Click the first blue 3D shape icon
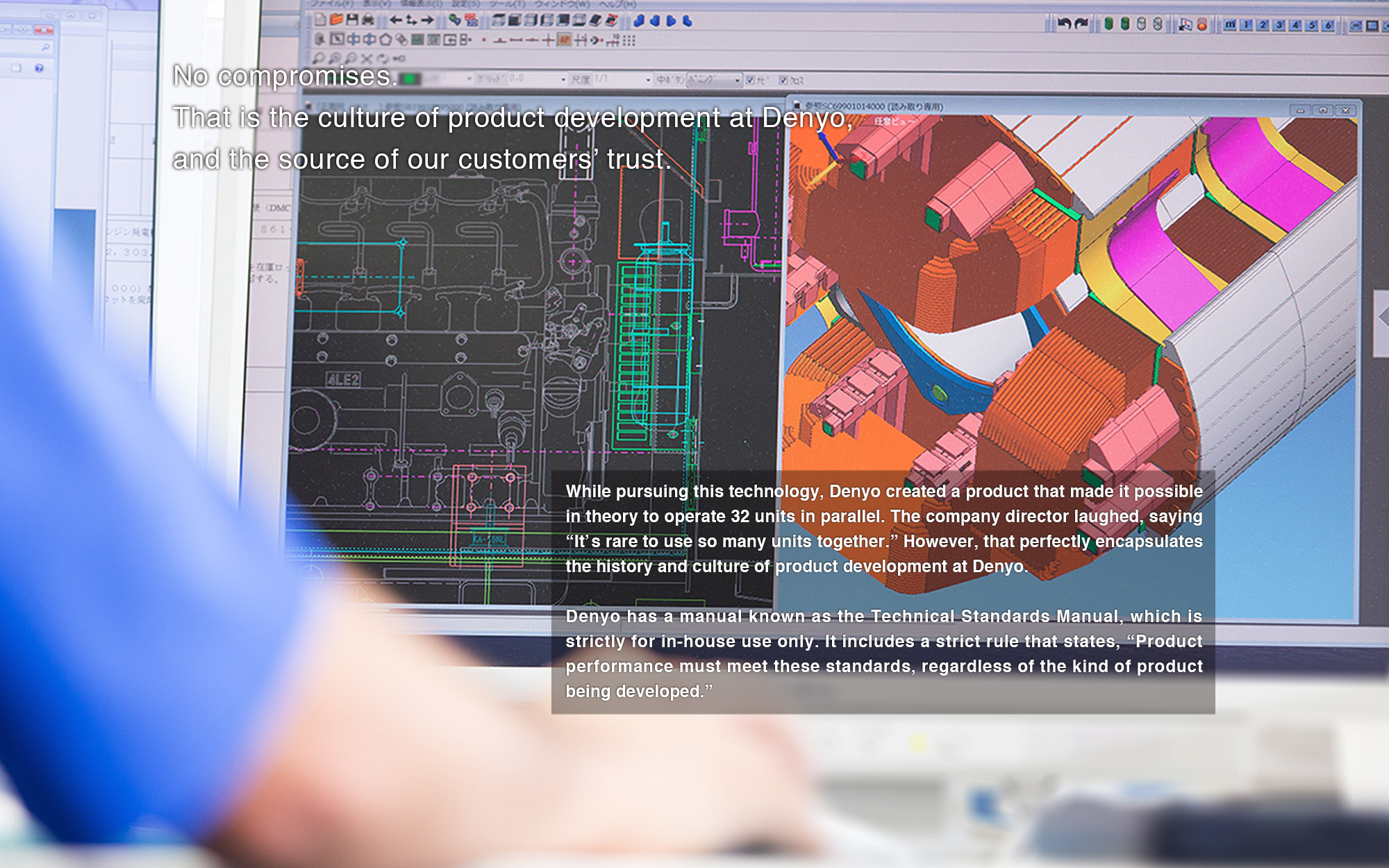 [639, 21]
